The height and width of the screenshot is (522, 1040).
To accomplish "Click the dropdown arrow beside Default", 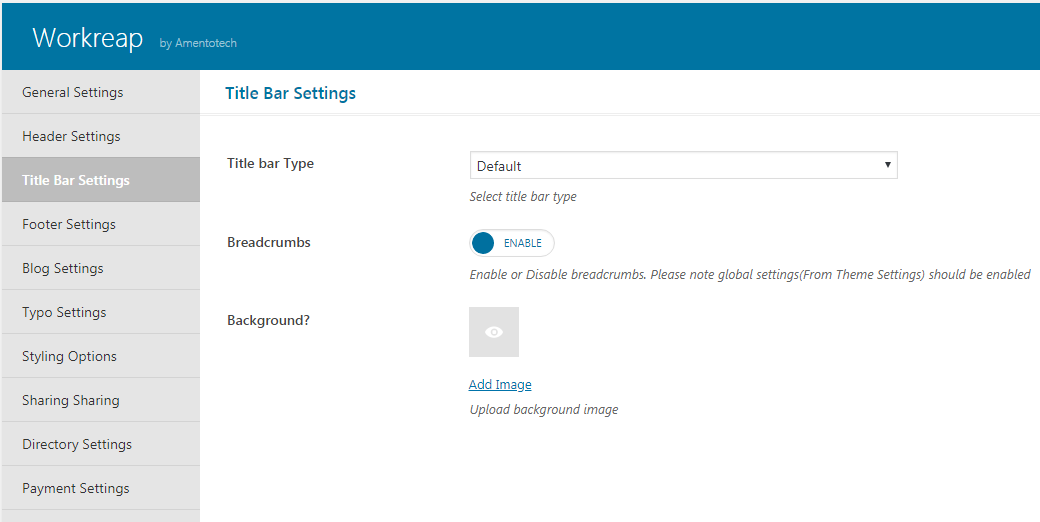I will coord(887,164).
